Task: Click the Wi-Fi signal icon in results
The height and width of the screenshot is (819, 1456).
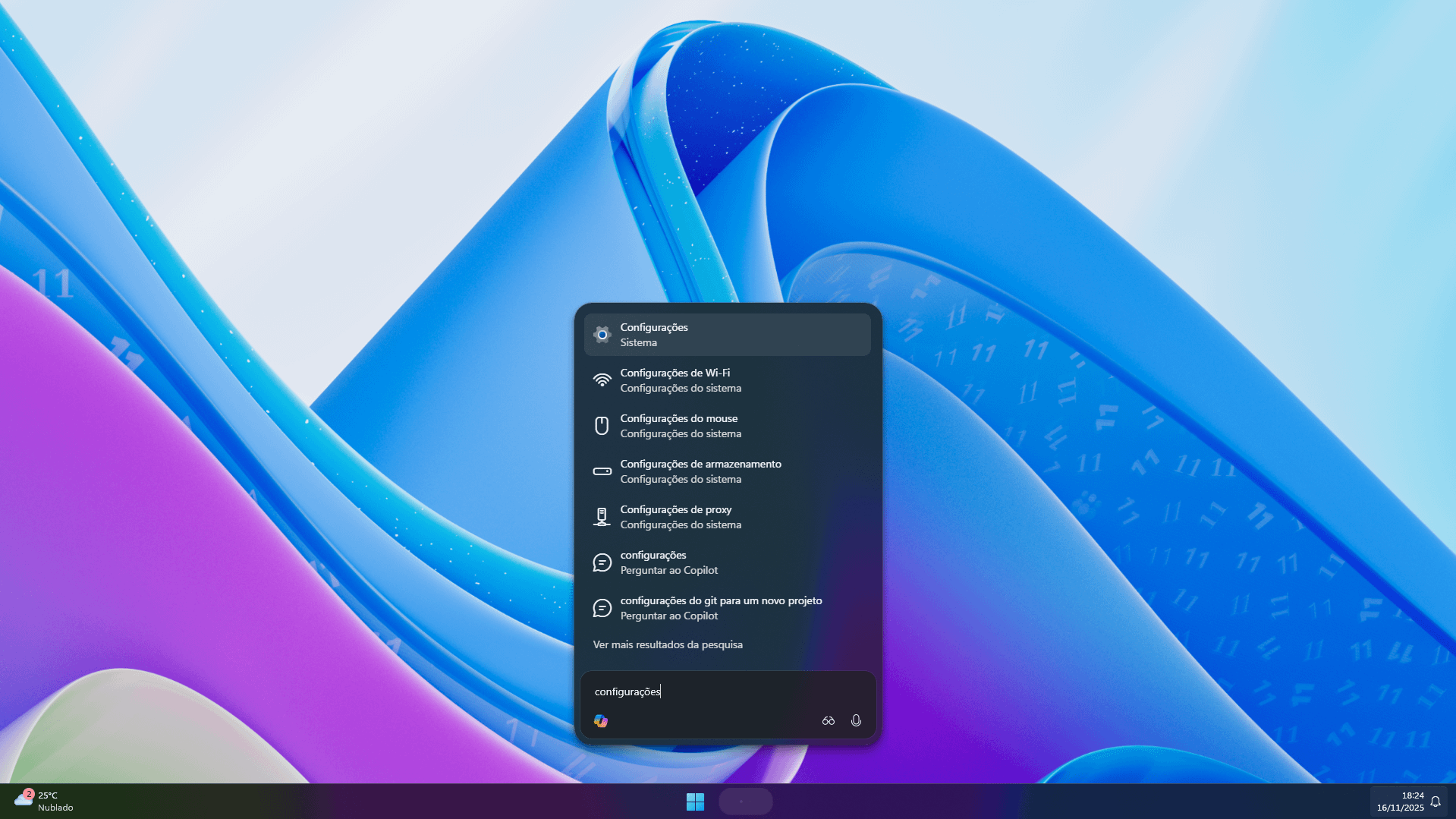Action: click(x=602, y=380)
